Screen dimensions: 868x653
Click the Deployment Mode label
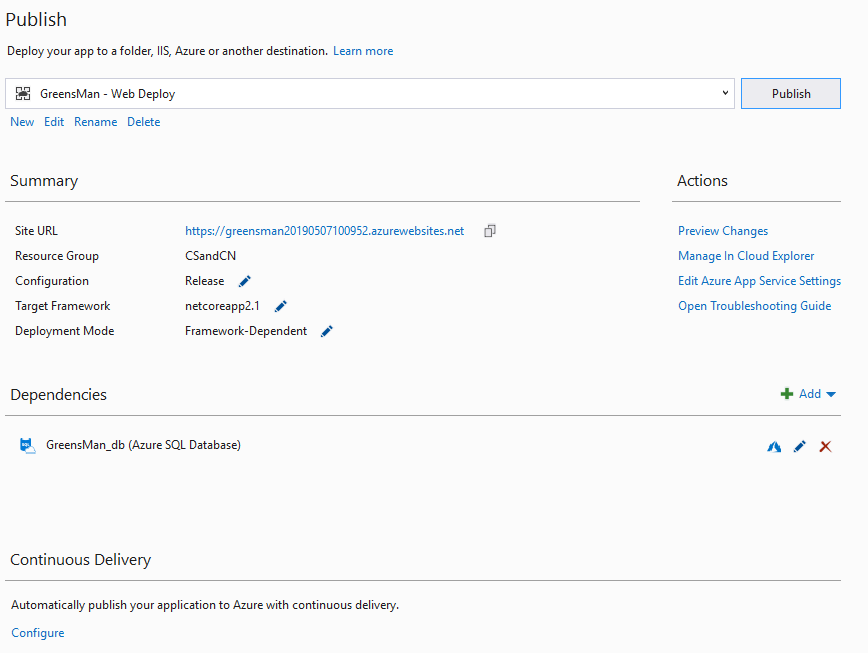pyautogui.click(x=65, y=330)
